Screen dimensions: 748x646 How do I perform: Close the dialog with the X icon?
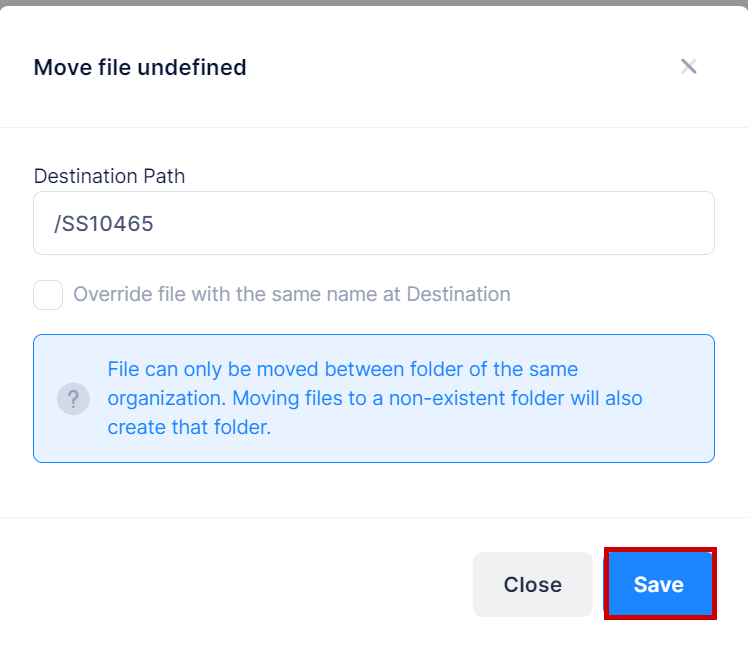pos(688,67)
